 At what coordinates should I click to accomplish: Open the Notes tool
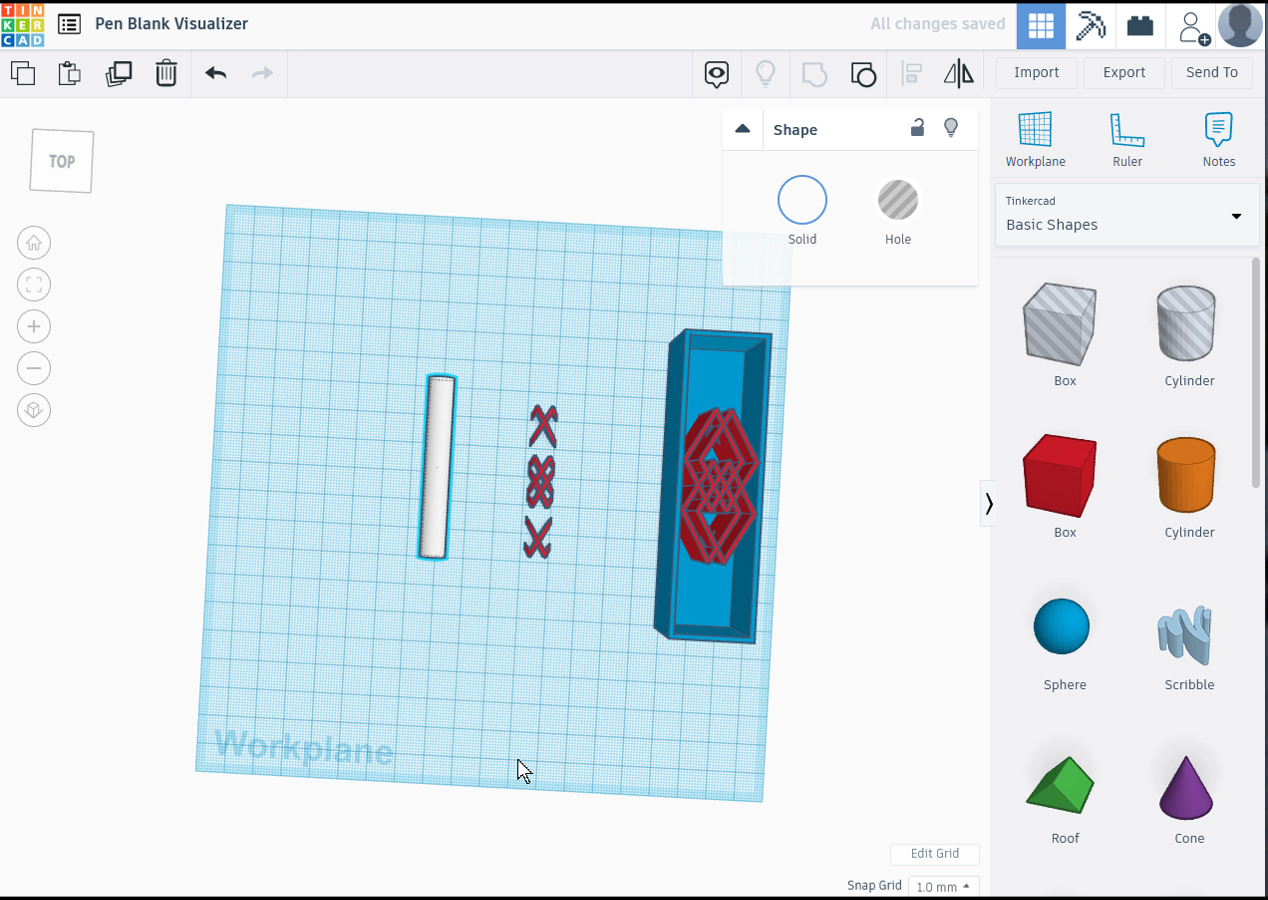tap(1219, 140)
